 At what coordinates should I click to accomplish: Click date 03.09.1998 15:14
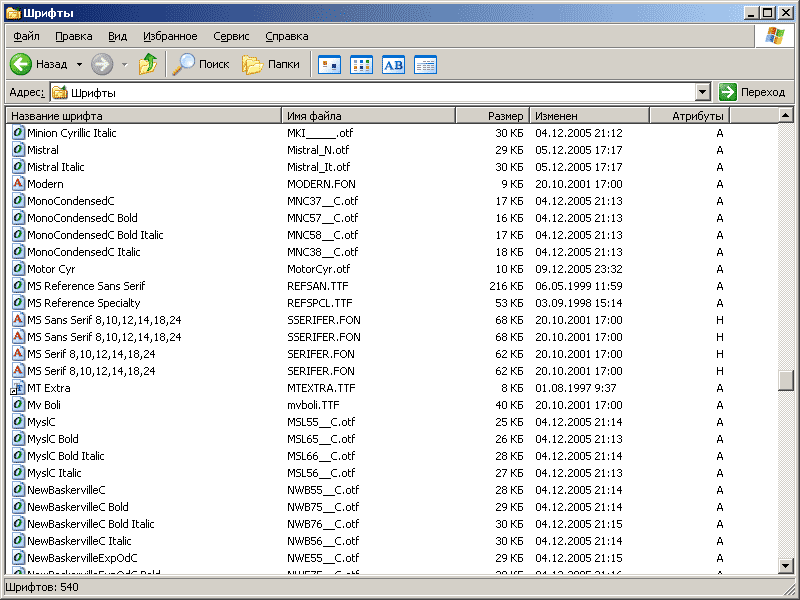click(x=579, y=303)
